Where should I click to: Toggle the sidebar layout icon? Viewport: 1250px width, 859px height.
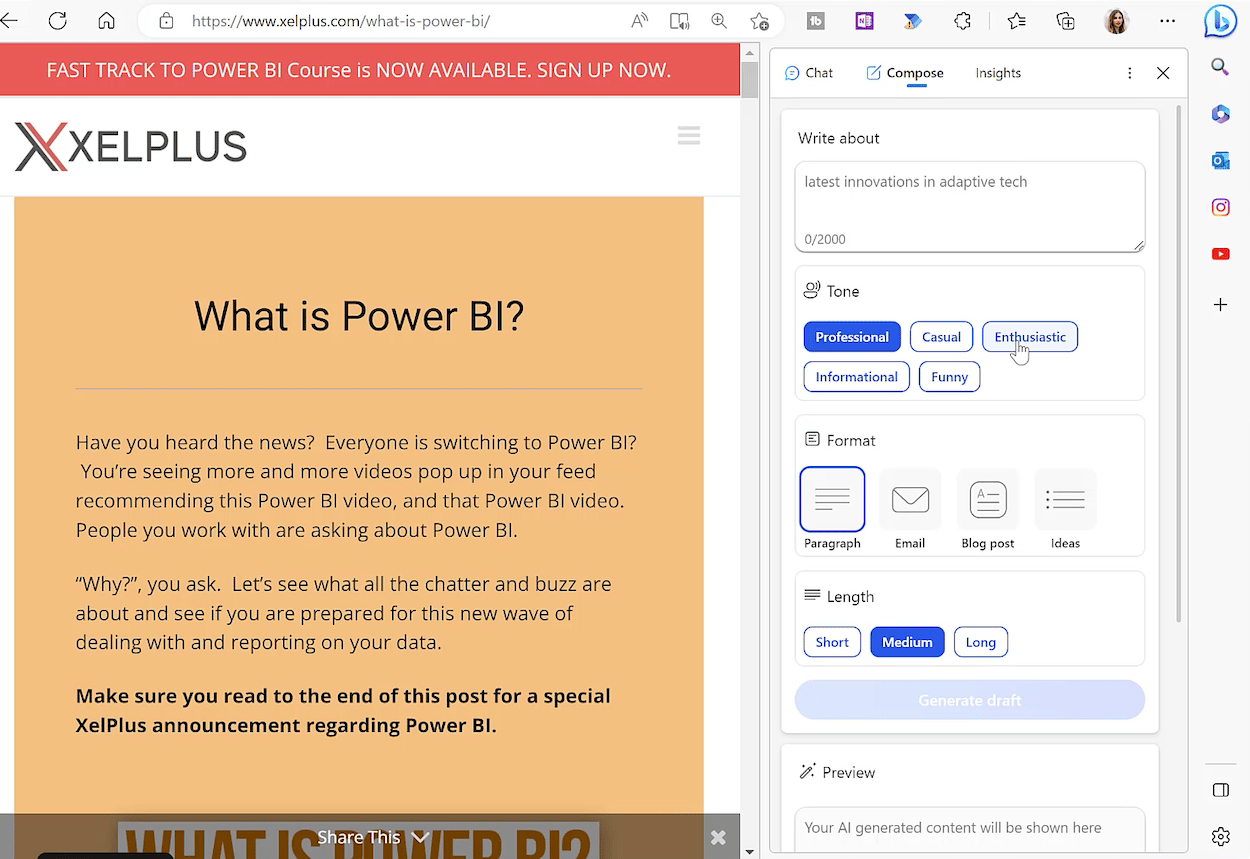pos(1220,790)
